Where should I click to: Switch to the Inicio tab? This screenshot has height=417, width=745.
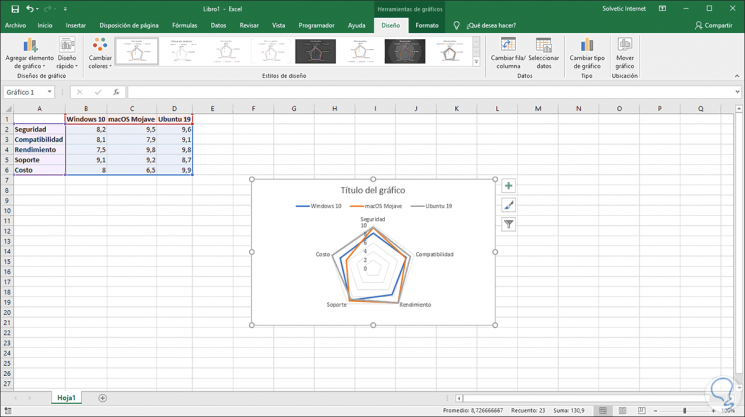click(45, 26)
